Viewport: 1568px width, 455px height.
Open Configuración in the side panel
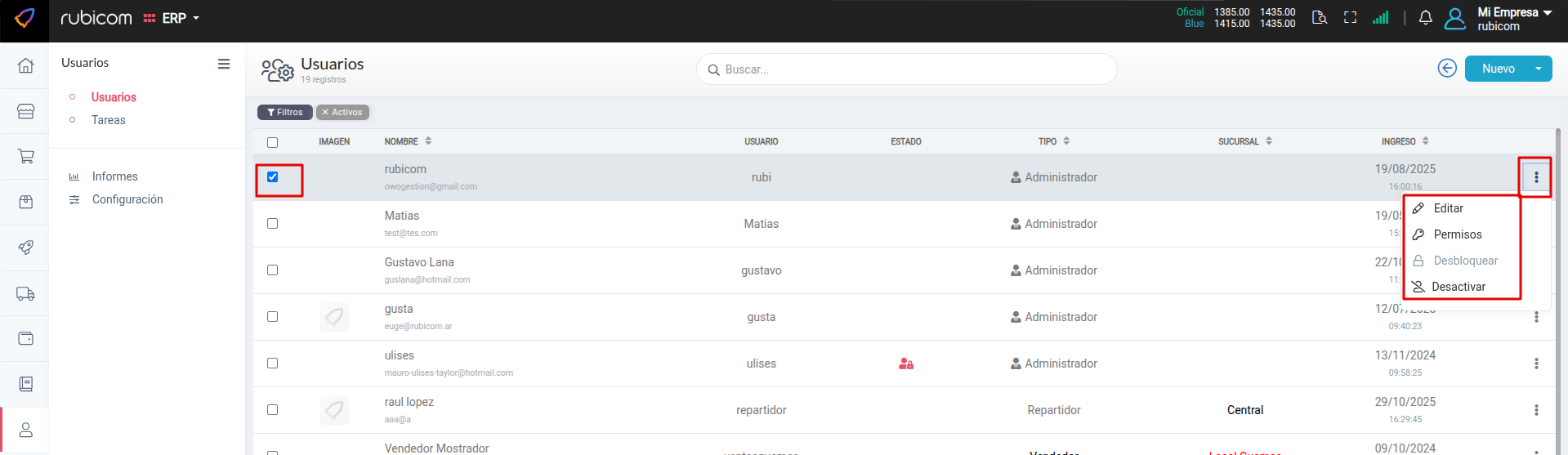127,199
